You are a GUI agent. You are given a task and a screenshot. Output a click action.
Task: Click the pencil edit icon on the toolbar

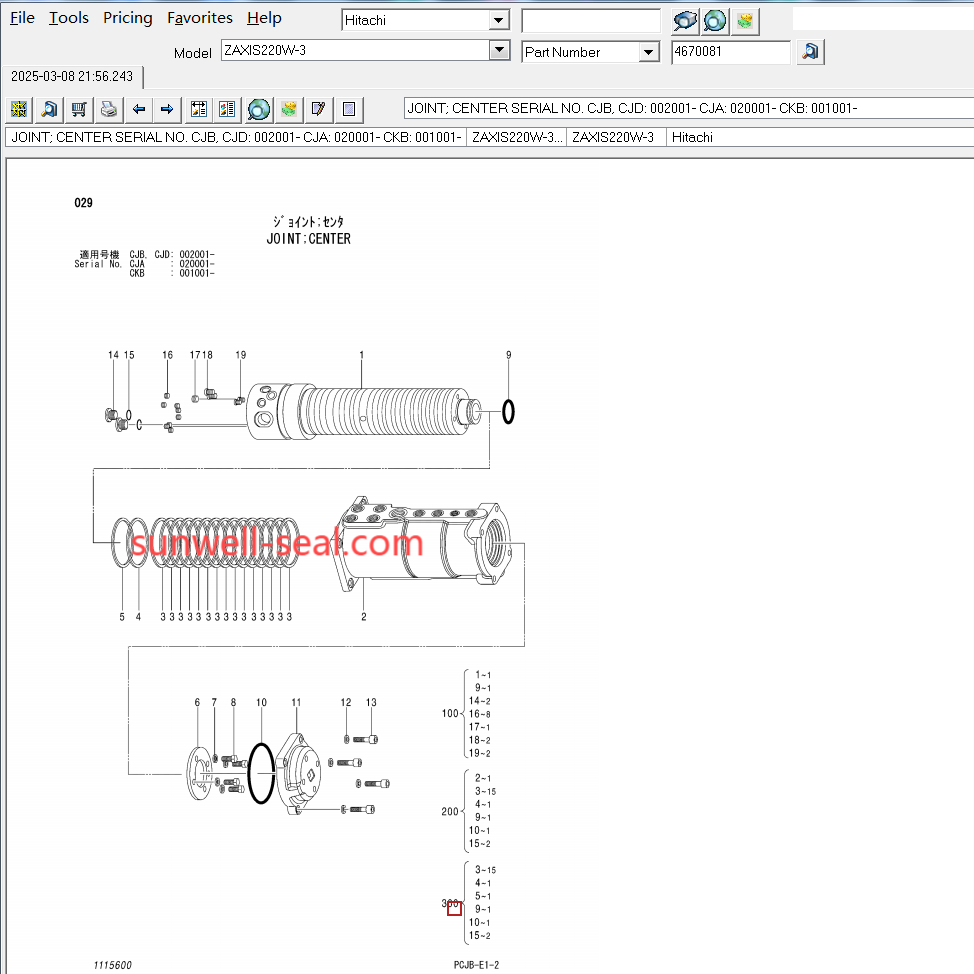318,109
